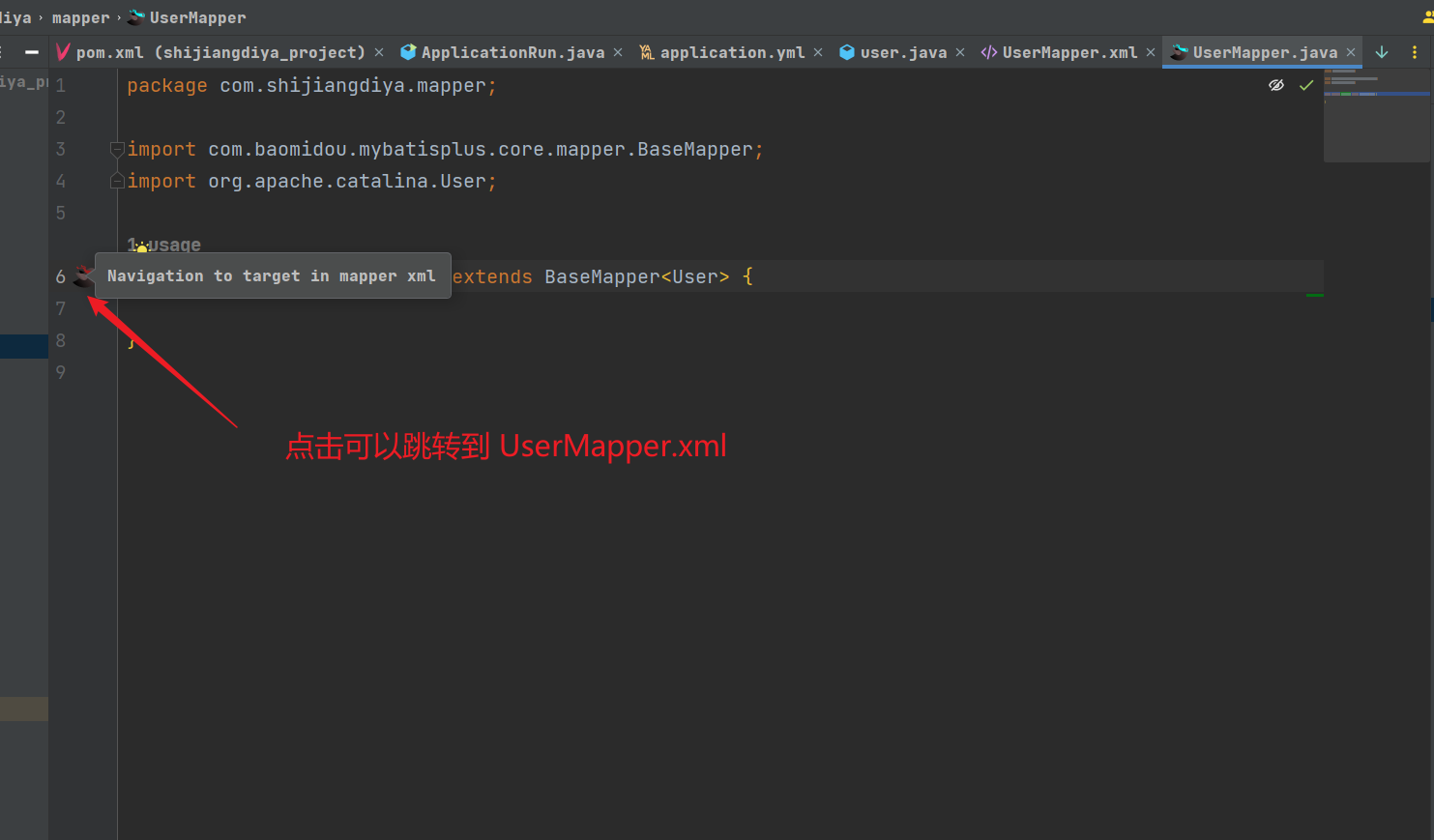Show hidden tabs dropdown arrow

click(x=1382, y=52)
